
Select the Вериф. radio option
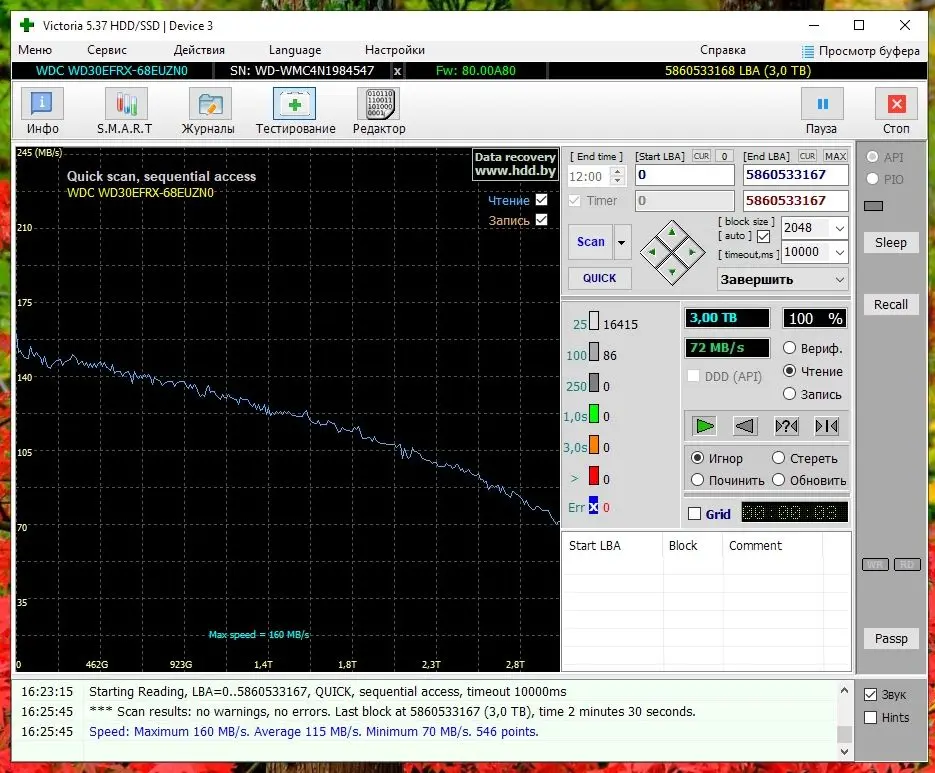point(789,349)
